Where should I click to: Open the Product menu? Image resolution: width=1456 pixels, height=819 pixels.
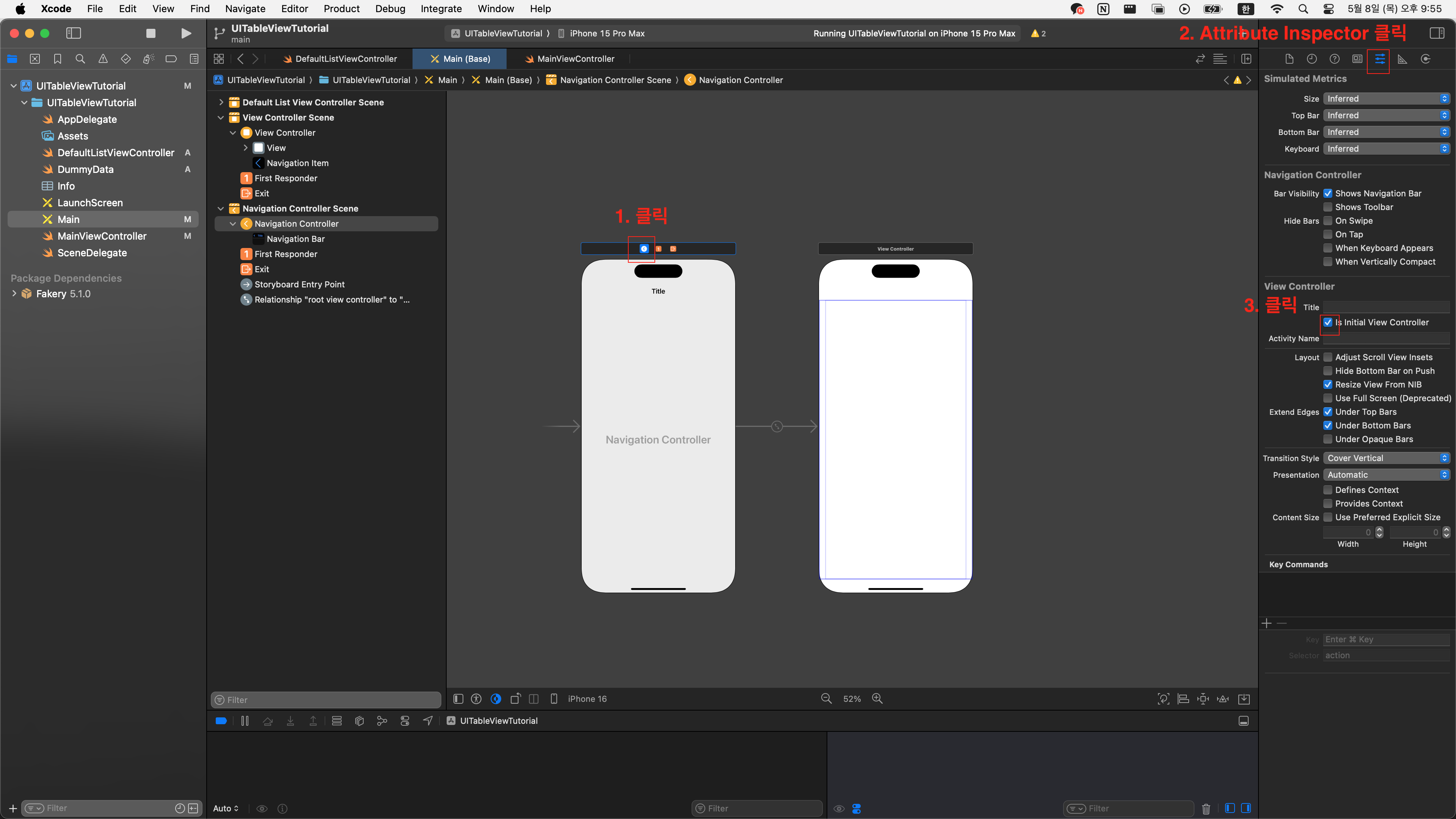(x=341, y=8)
